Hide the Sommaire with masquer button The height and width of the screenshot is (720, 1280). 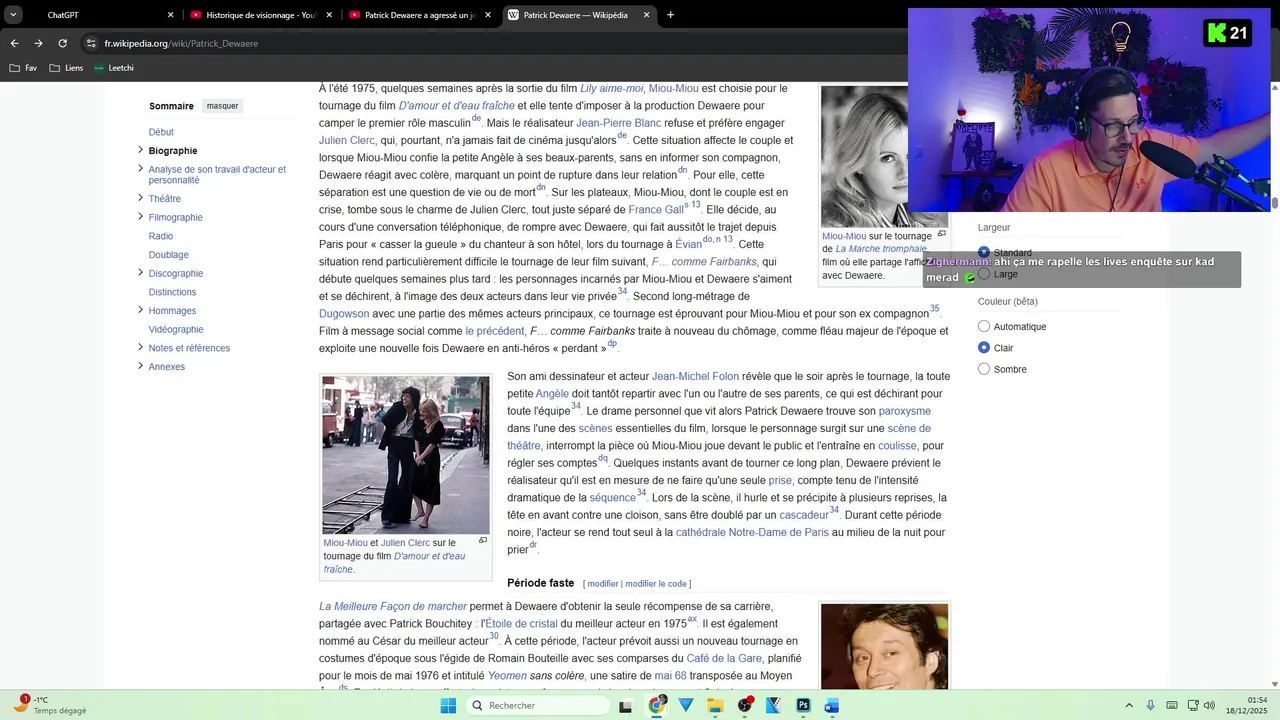[222, 106]
